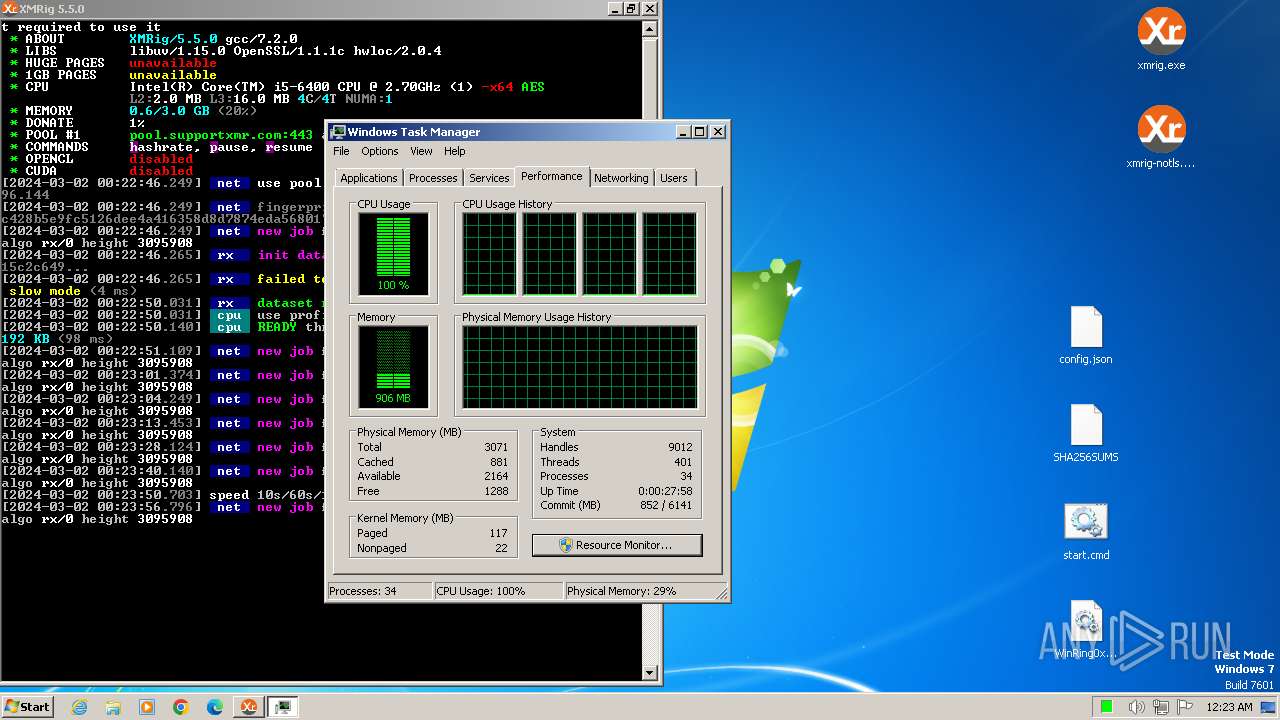Viewport: 1280px width, 720px height.
Task: Click the XMRig console vertical scrollbar track
Action: pyautogui.click(x=650, y=350)
